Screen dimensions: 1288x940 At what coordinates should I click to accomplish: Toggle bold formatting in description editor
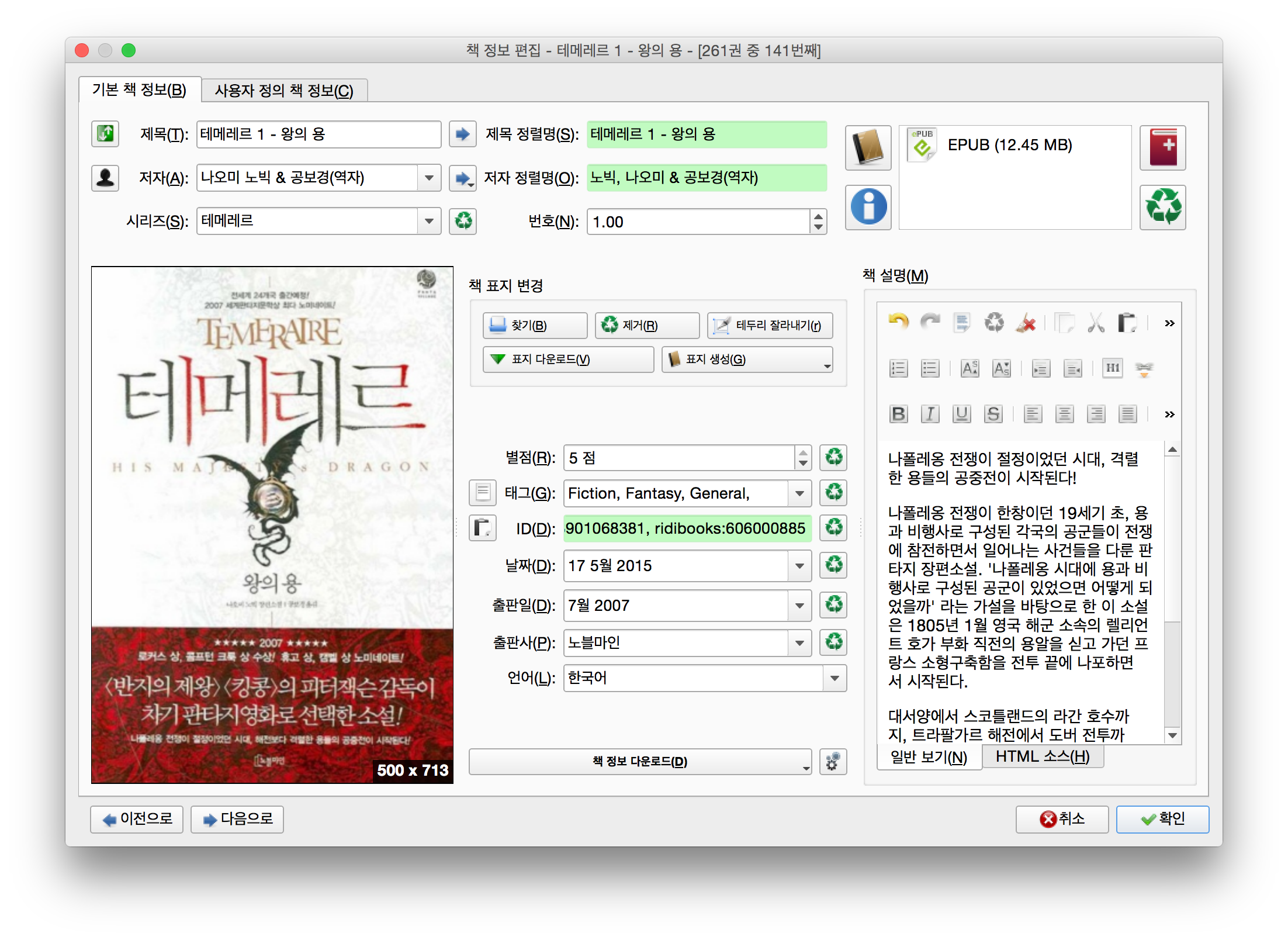click(x=898, y=414)
